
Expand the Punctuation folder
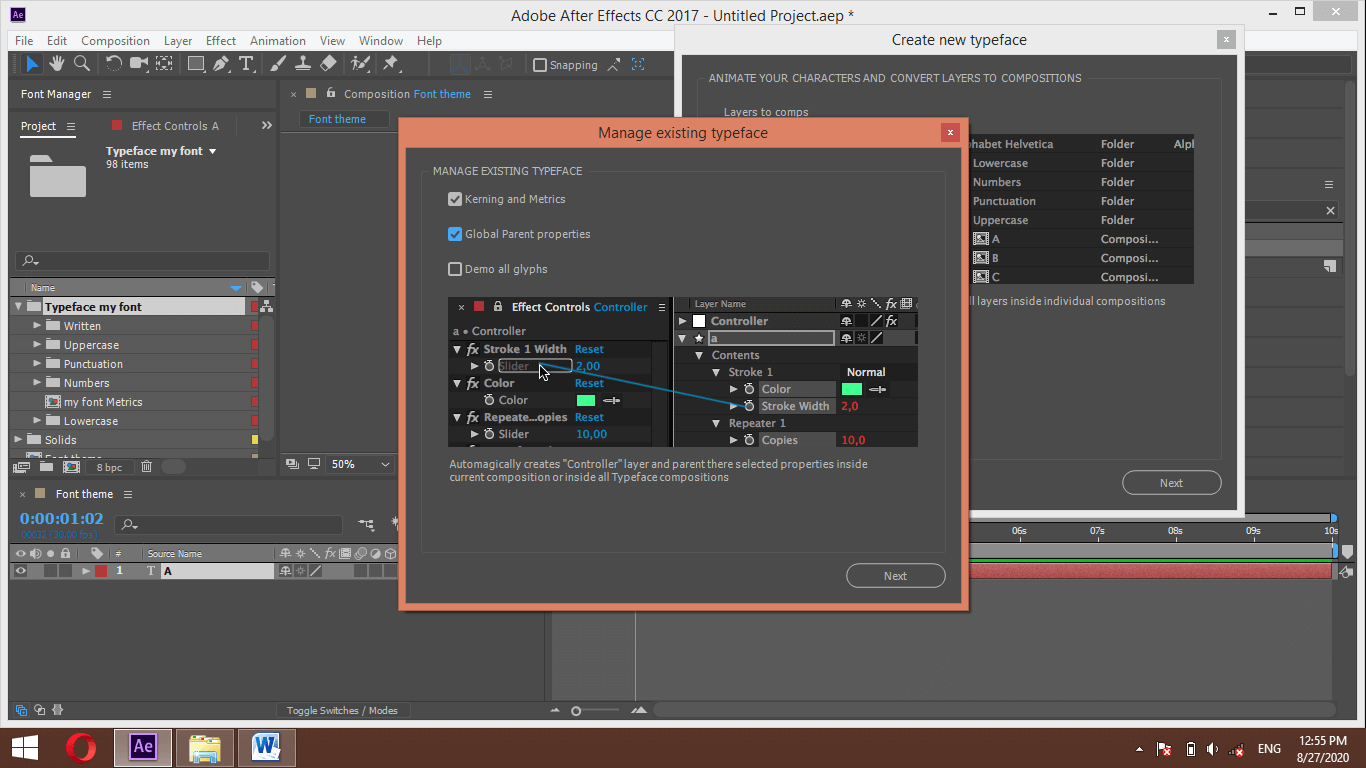click(x=37, y=364)
